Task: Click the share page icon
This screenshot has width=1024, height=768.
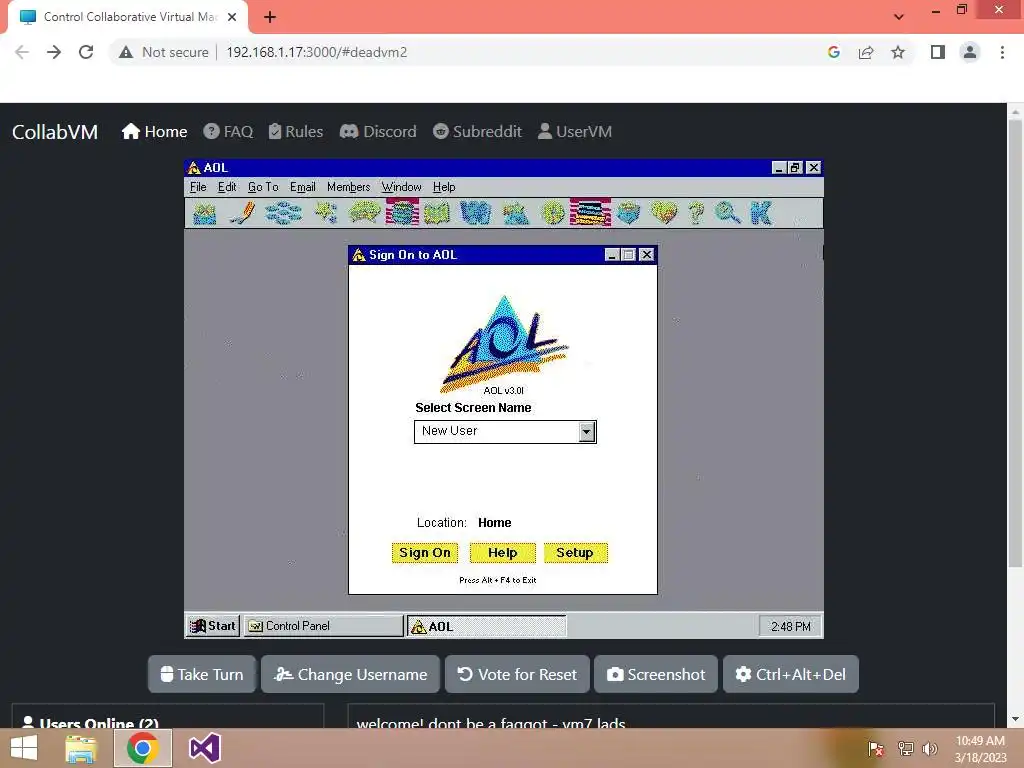Action: [x=866, y=52]
